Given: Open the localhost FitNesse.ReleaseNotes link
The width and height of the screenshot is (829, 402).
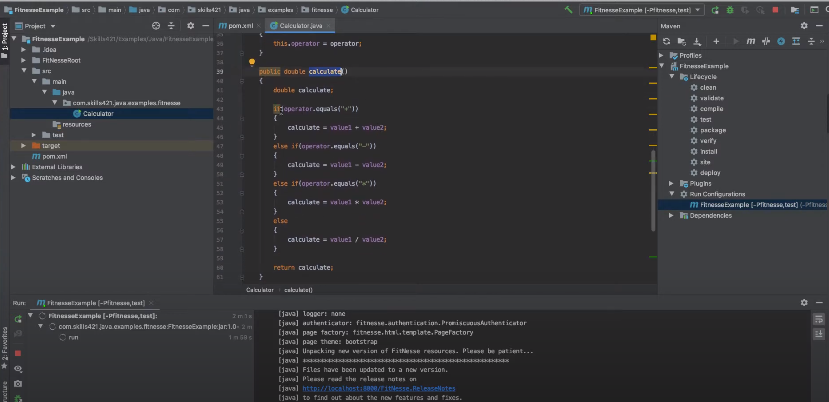Looking at the screenshot, I should click(379, 388).
